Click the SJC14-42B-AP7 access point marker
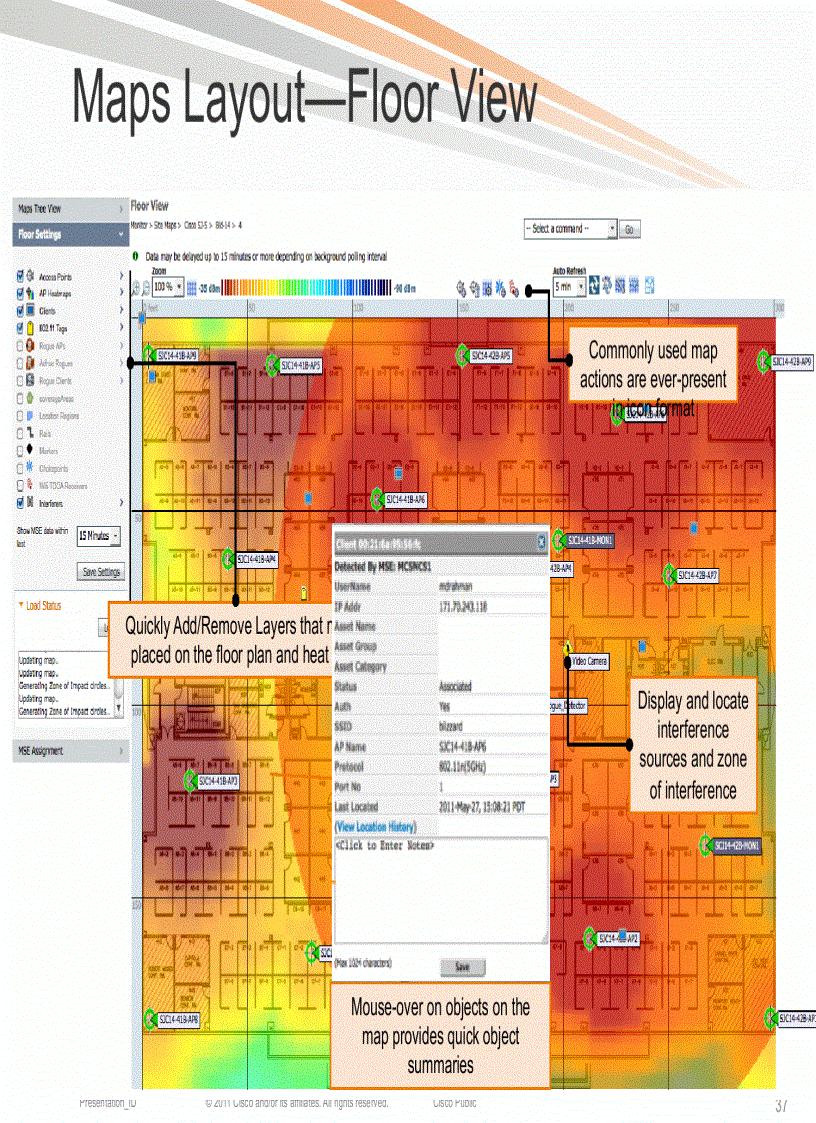 669,575
